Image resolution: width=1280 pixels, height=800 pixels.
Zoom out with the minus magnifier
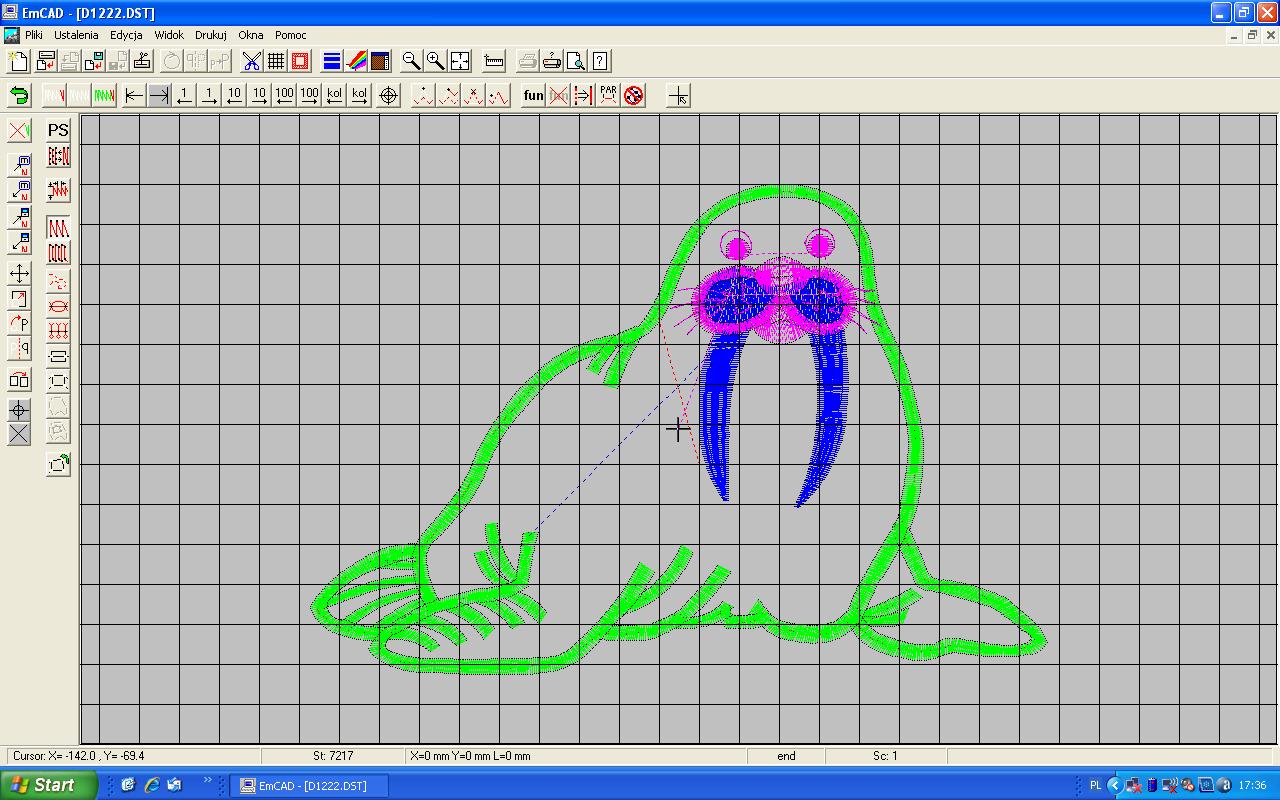[x=411, y=61]
